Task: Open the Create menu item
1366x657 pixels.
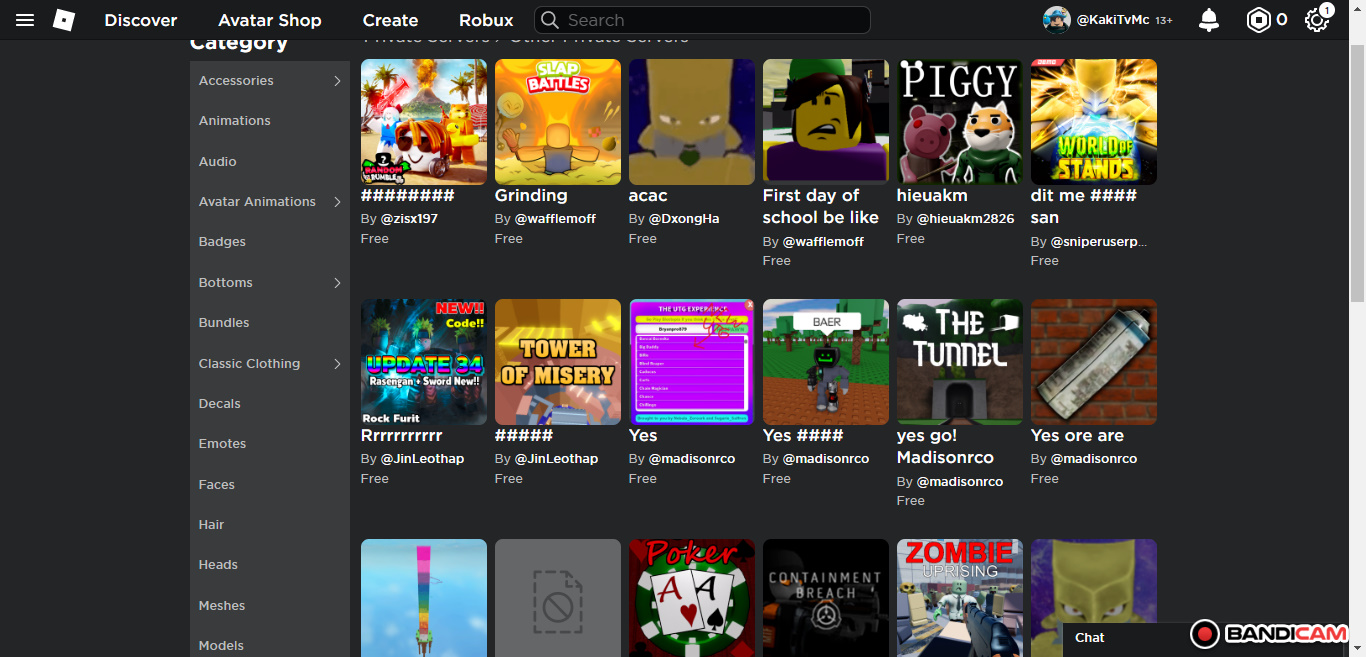Action: tap(390, 20)
